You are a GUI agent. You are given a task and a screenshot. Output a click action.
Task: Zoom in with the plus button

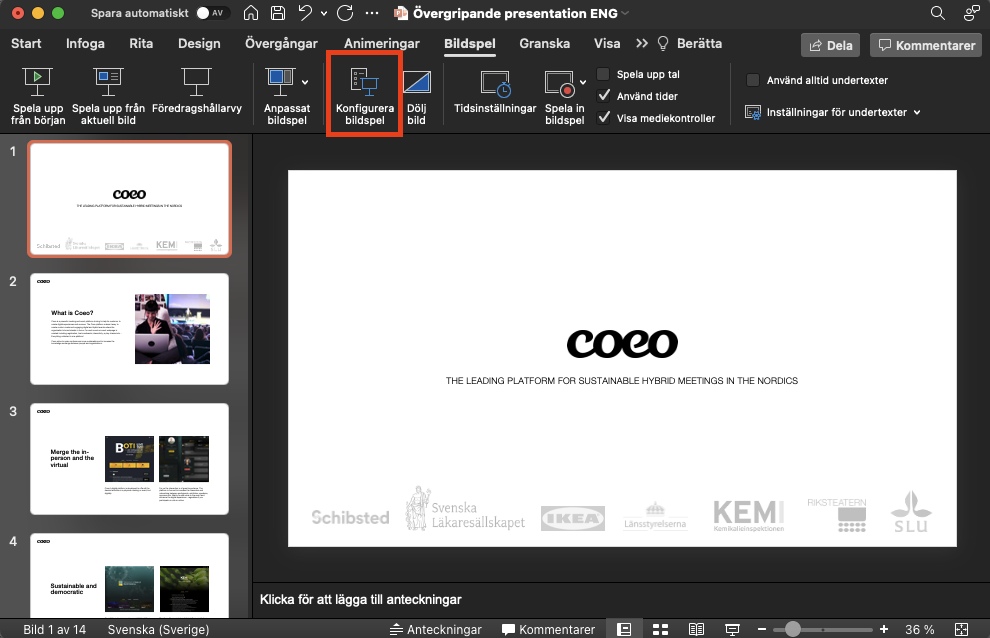click(884, 629)
